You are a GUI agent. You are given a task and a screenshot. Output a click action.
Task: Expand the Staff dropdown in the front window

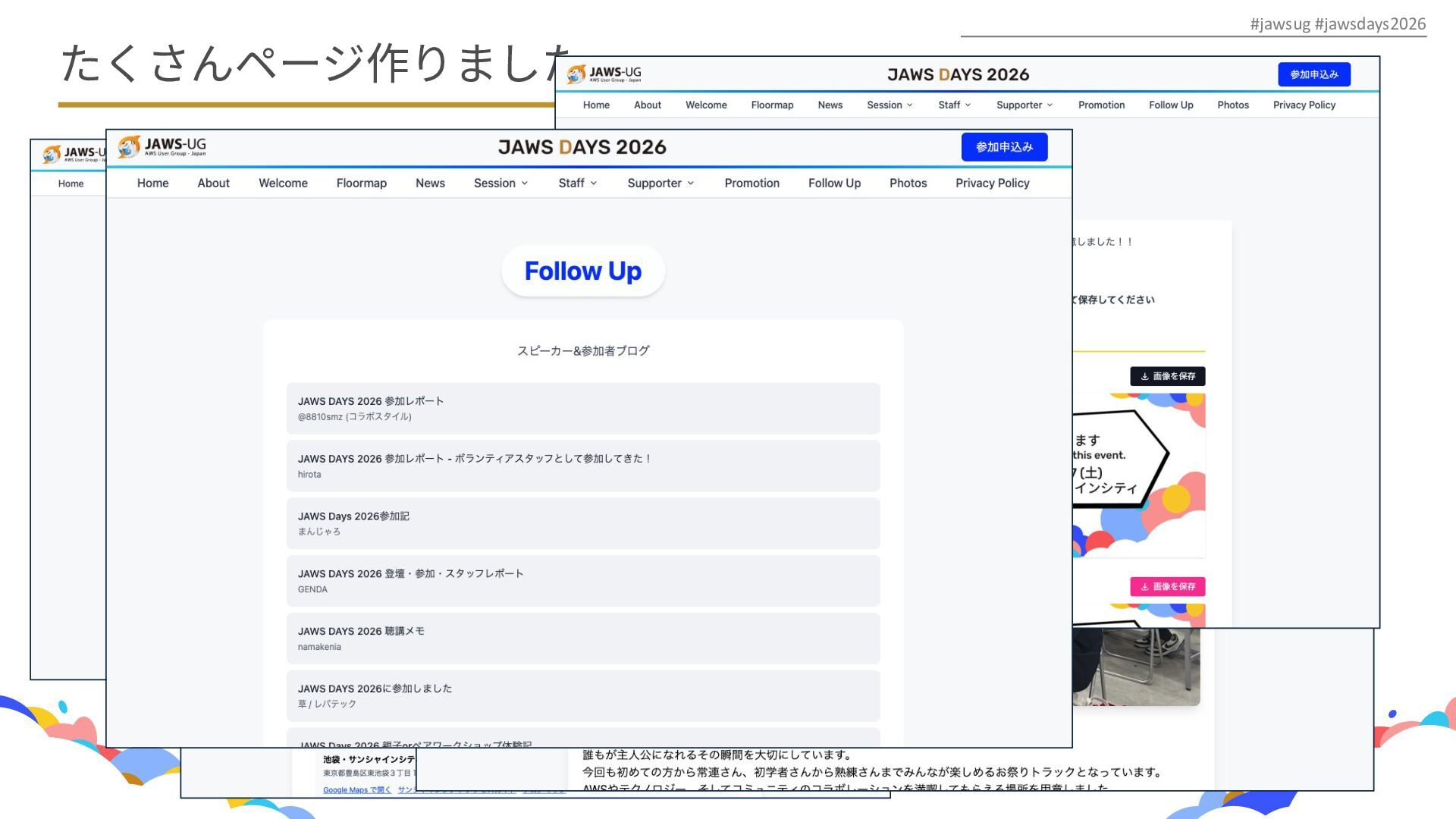coord(577,183)
